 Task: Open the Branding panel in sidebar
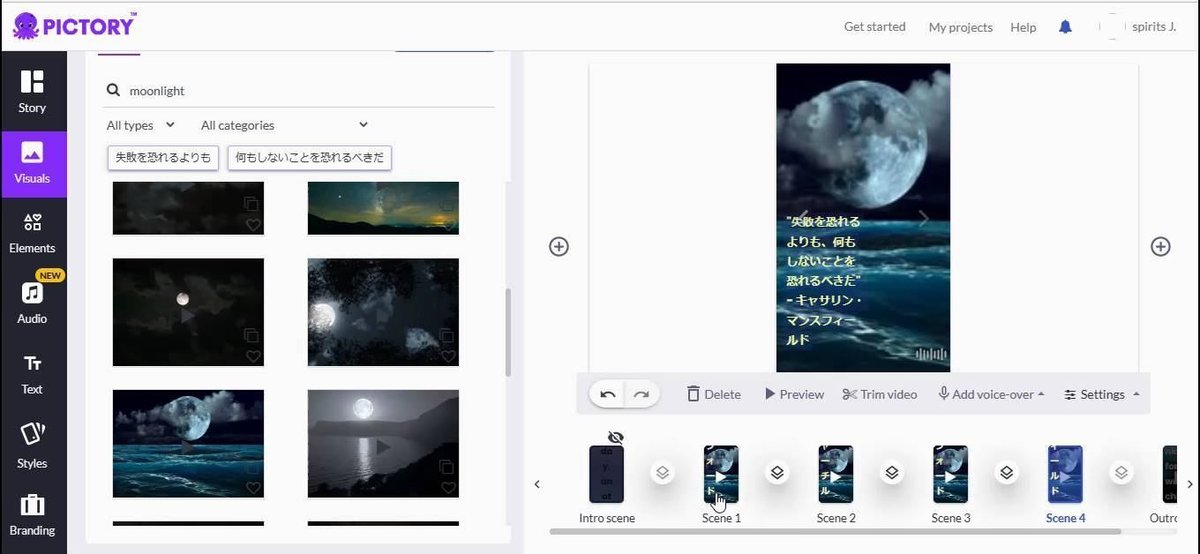[32, 516]
